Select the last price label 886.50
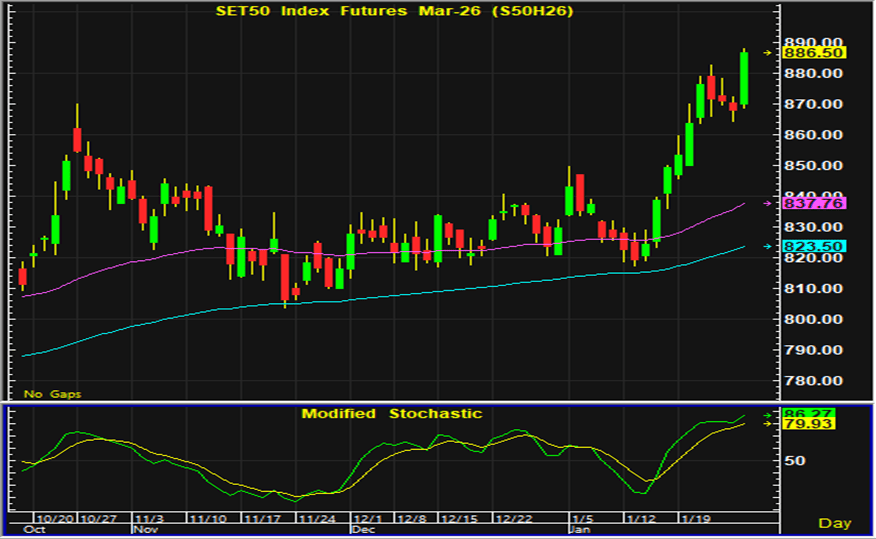 pyautogui.click(x=817, y=53)
